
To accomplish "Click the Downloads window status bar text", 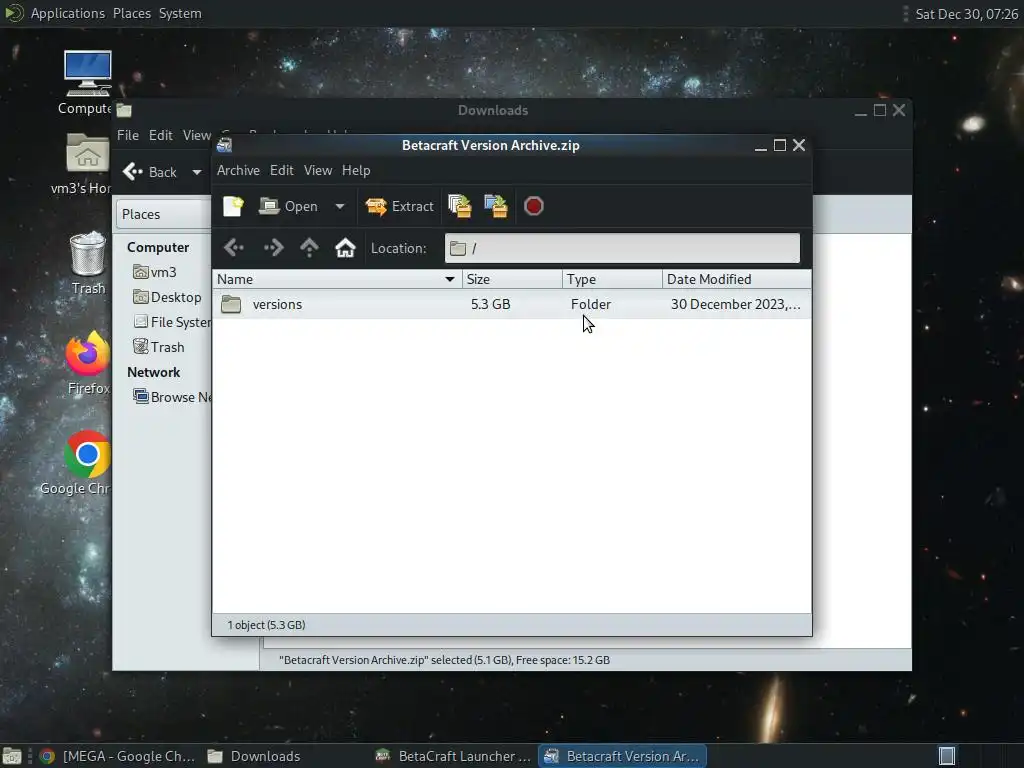I will (444, 660).
